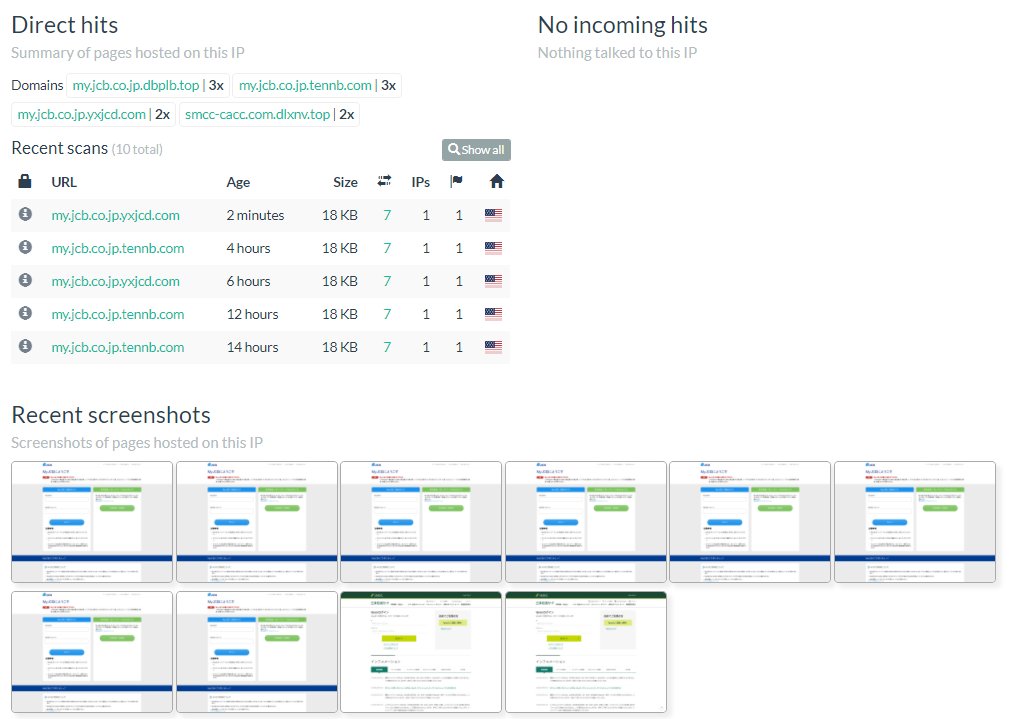The height and width of the screenshot is (719, 1020).
Task: Open domain tag my.jcb.co.jp.yxjcd.com
Action: [x=82, y=115]
